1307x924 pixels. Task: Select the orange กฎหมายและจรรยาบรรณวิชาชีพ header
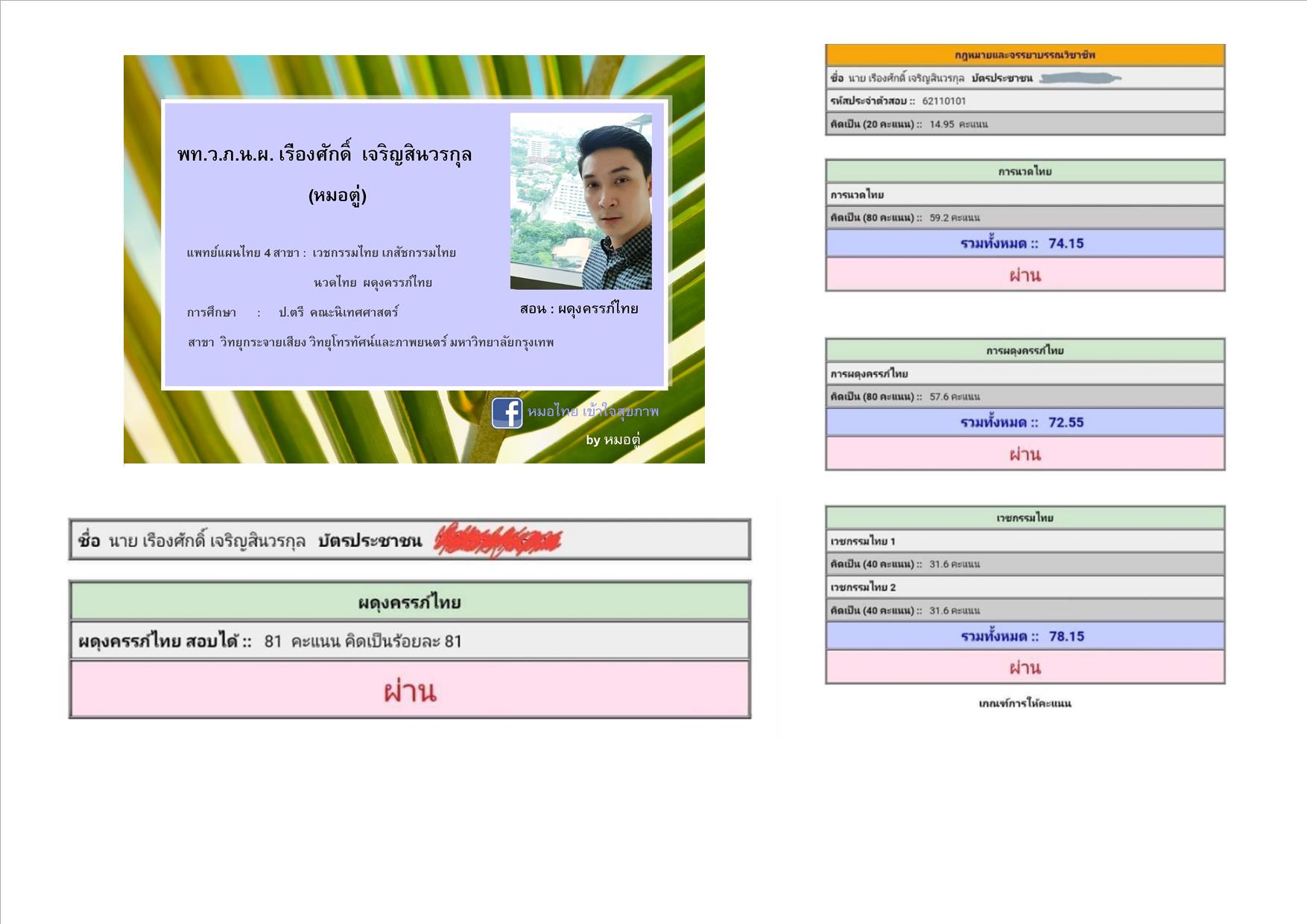coord(1025,55)
